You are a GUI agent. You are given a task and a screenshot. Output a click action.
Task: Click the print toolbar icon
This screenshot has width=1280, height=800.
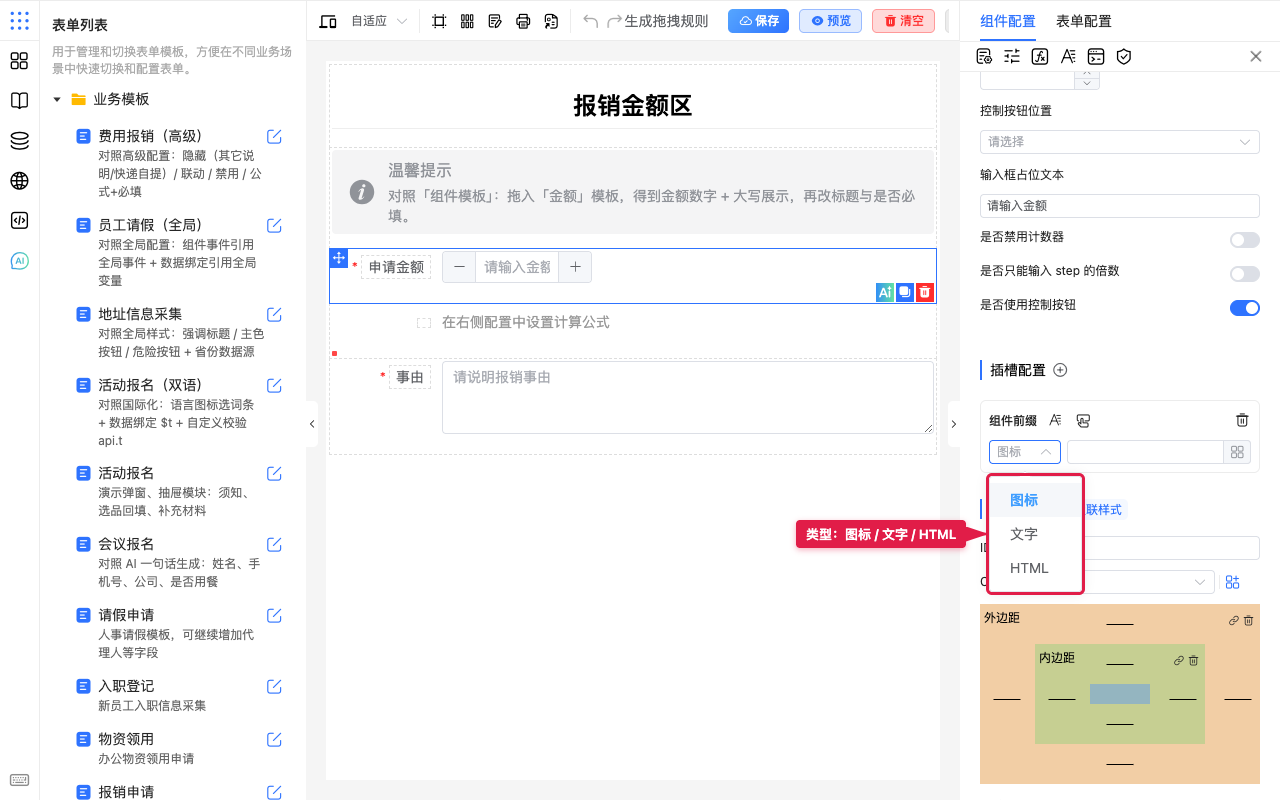click(x=523, y=21)
